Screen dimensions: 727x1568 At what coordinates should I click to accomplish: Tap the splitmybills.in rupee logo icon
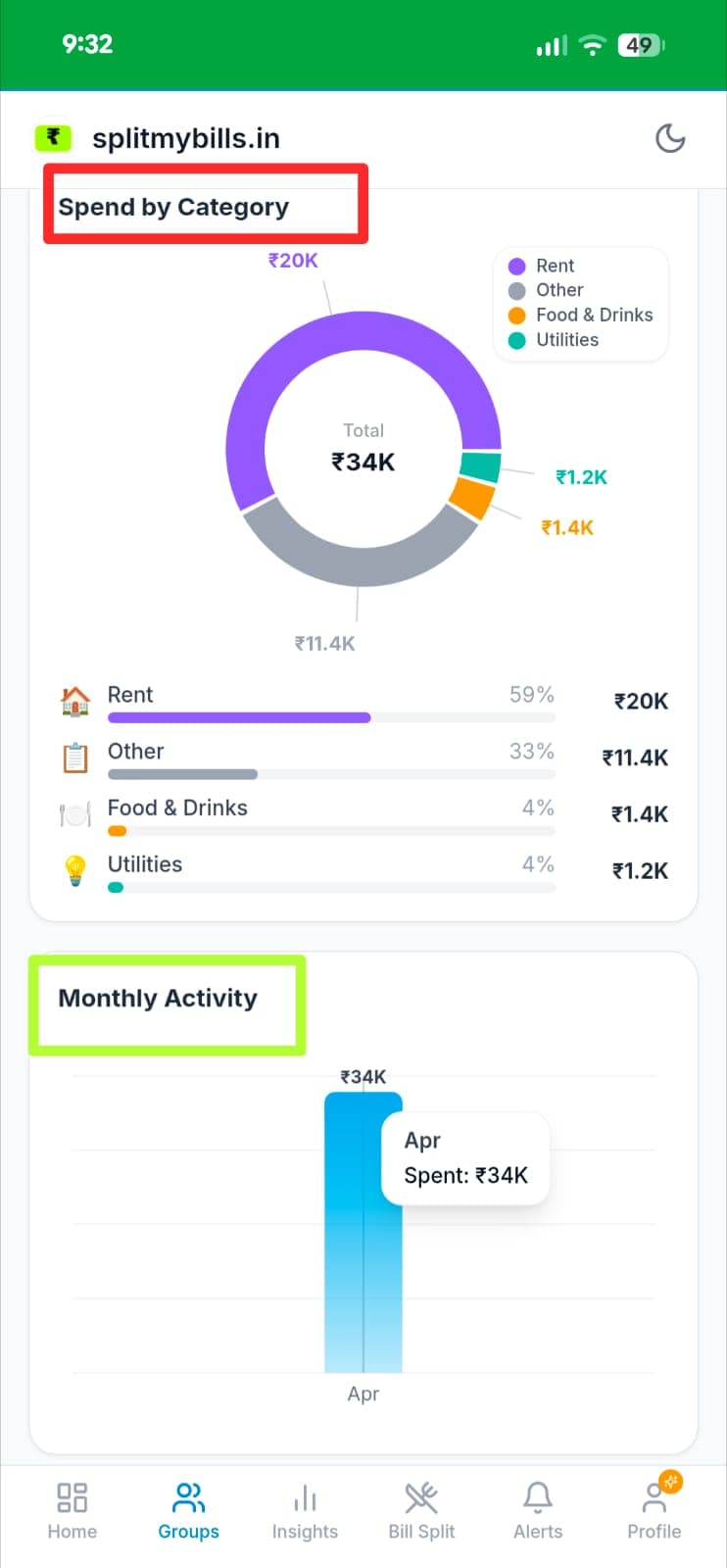(x=53, y=137)
